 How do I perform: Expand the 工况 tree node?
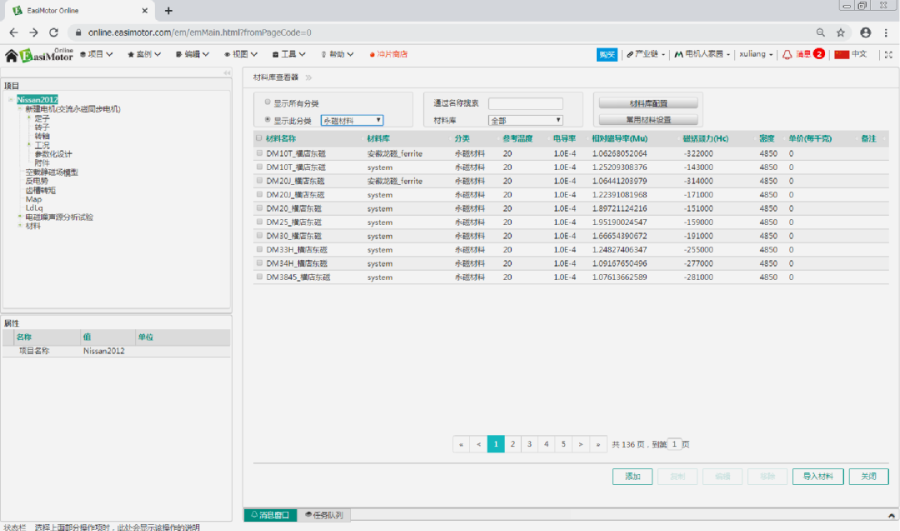pyautogui.click(x=29, y=145)
